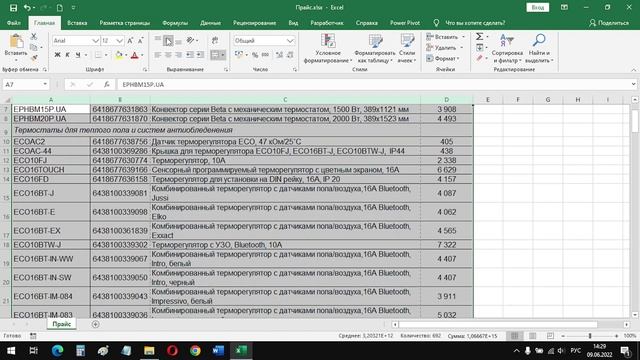The height and width of the screenshot is (360, 640).
Task: Toggle top vertical alignment
Action: tap(158, 40)
